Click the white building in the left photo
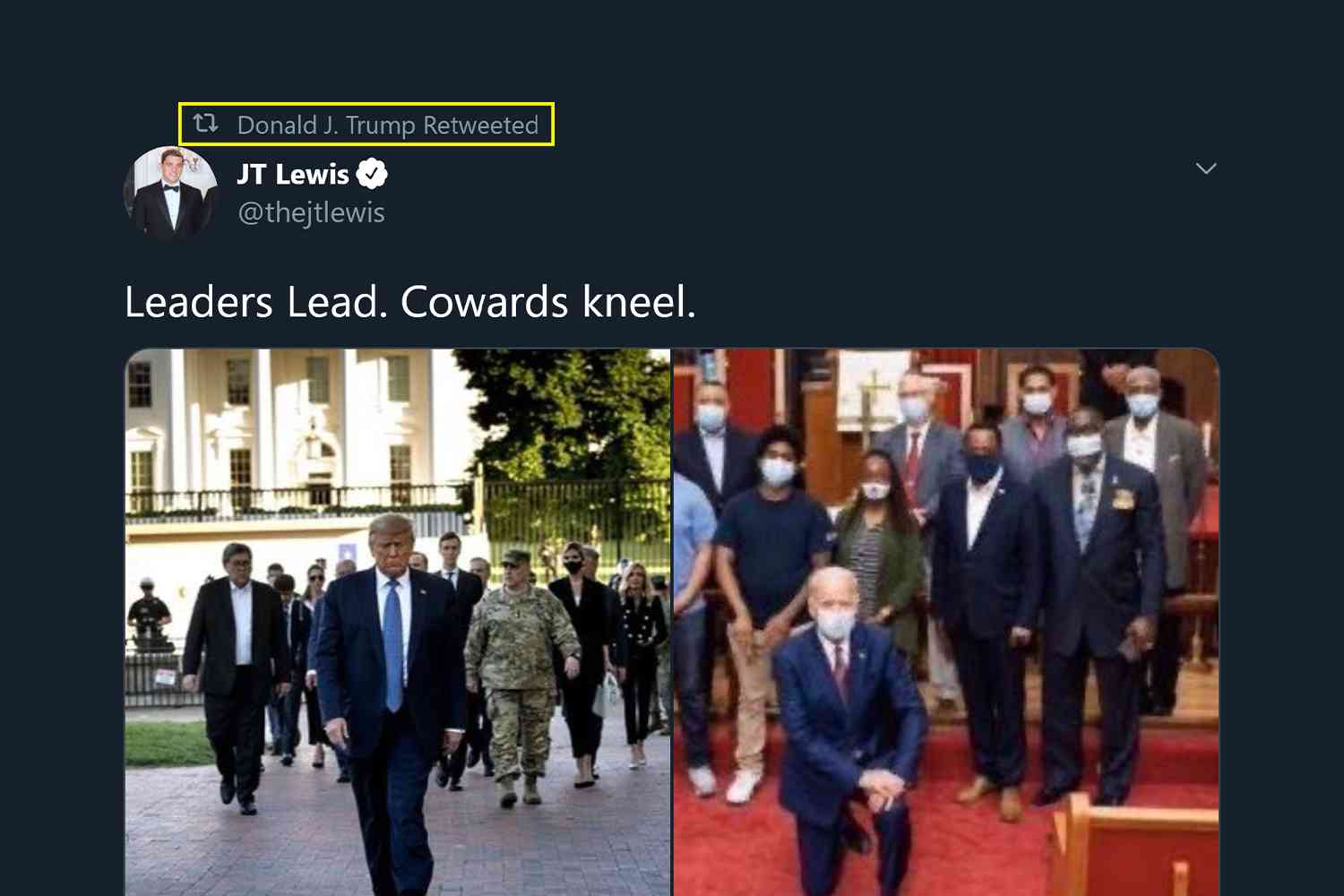Screen dimensions: 1344x896 pos(296,430)
